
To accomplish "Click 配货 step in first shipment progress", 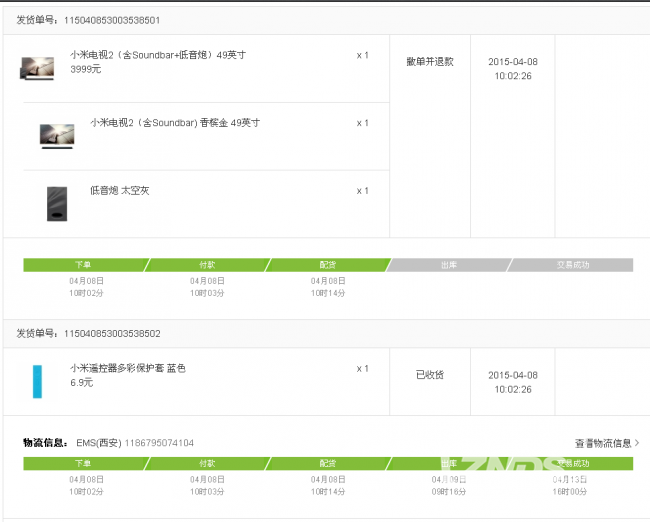I will coord(327,265).
